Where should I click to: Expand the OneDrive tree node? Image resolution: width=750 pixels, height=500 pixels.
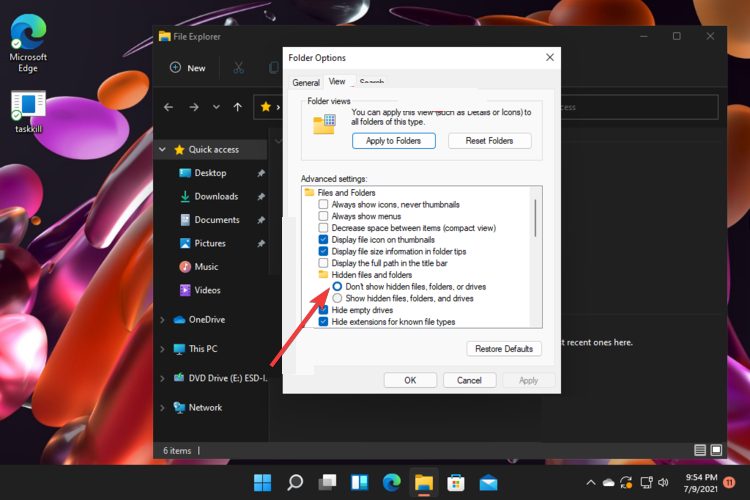[x=162, y=320]
